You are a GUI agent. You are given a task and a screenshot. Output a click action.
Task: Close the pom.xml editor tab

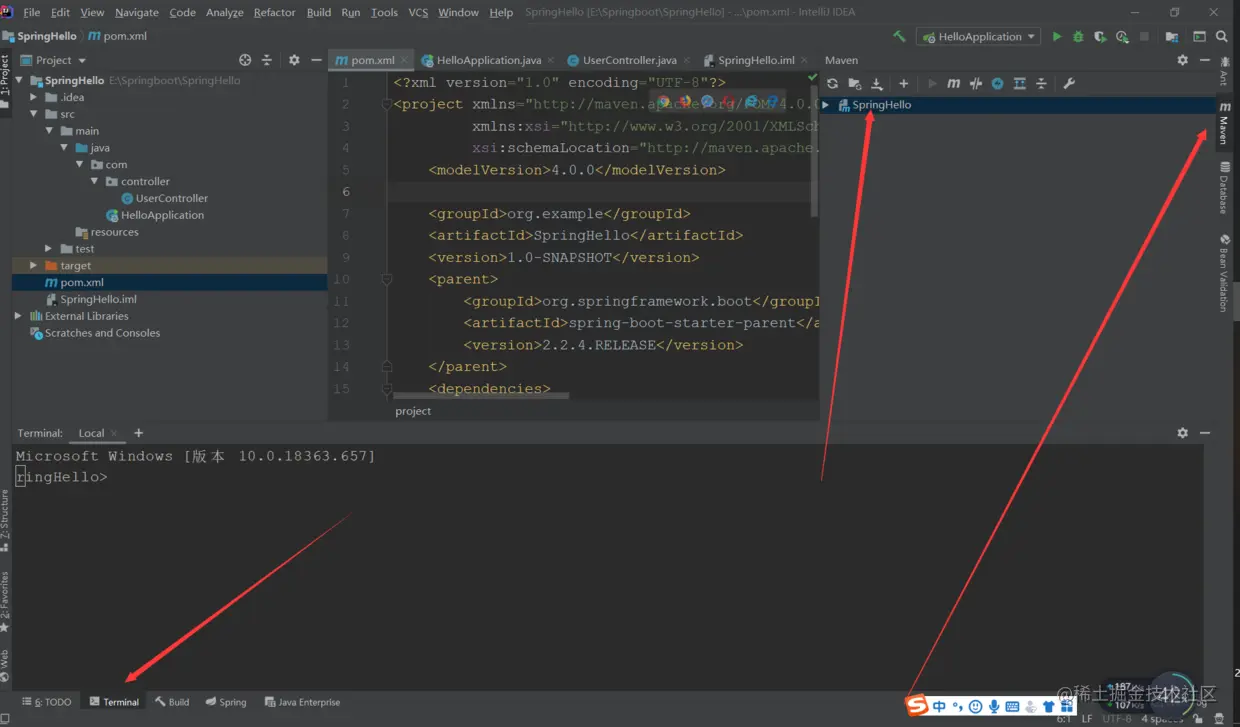(x=404, y=60)
